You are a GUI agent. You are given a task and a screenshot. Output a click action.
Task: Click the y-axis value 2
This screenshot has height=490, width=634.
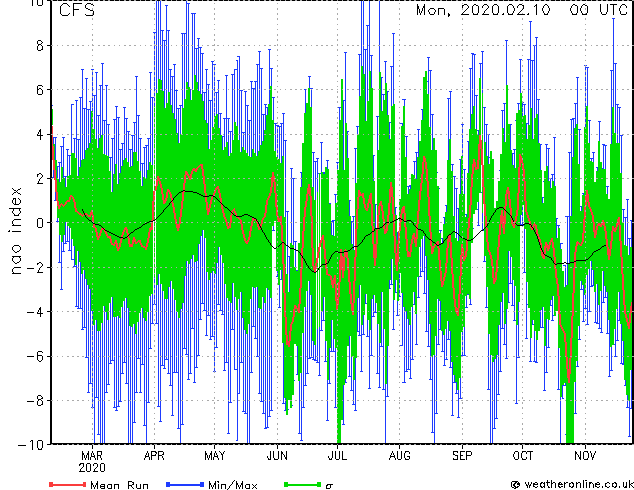(x=40, y=179)
